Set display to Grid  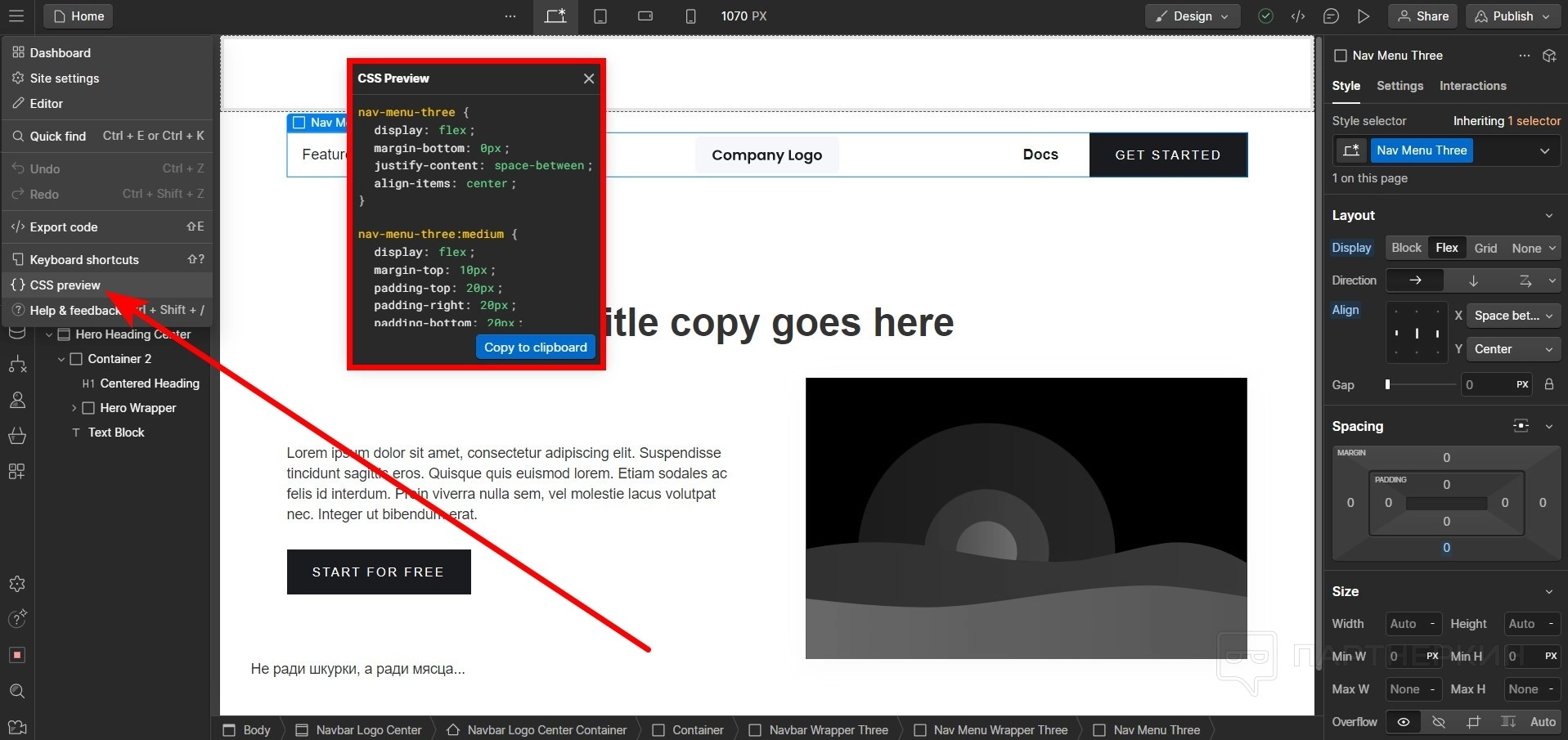tap(1485, 248)
